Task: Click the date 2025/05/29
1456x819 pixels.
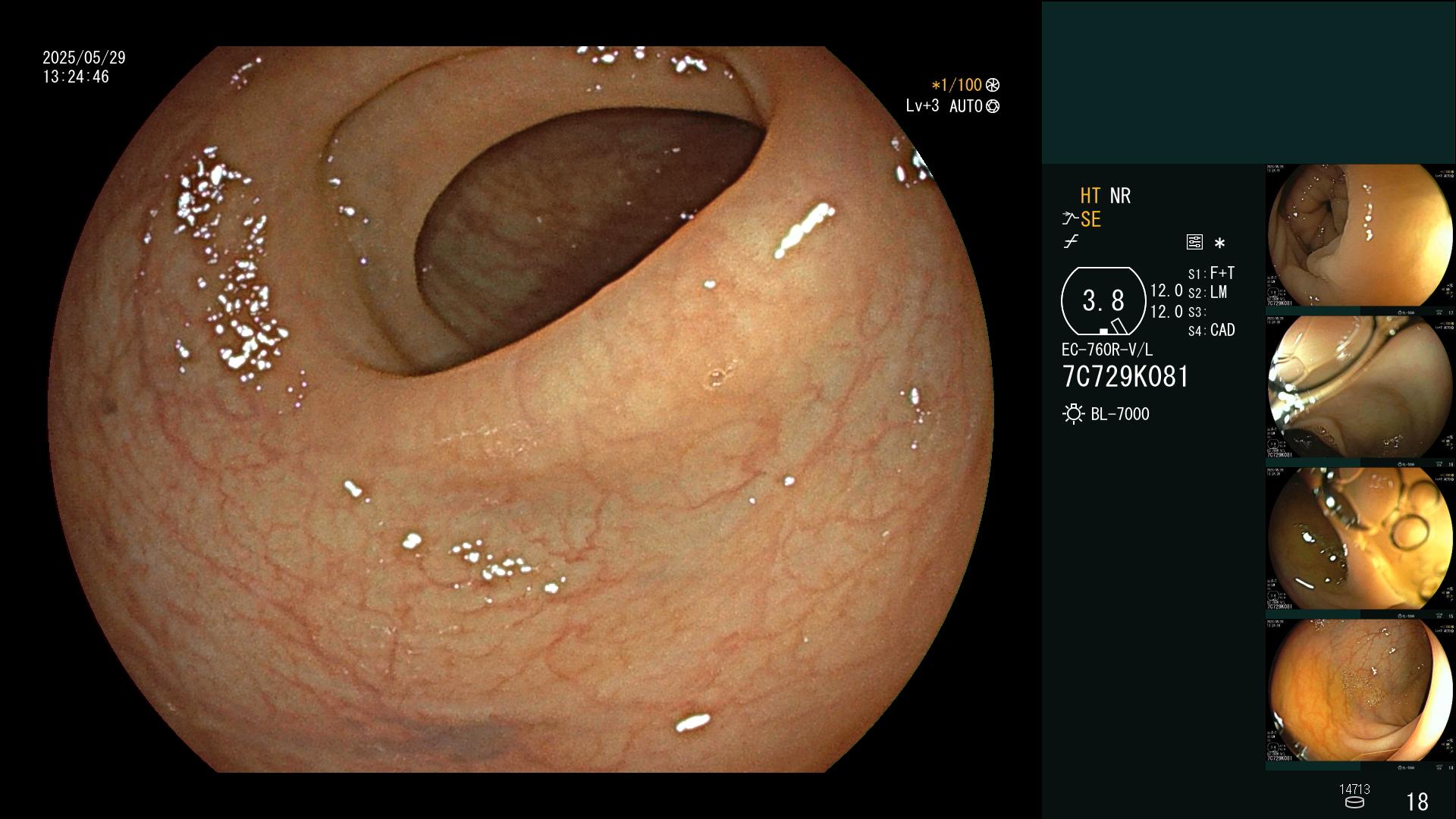Action: 84,58
